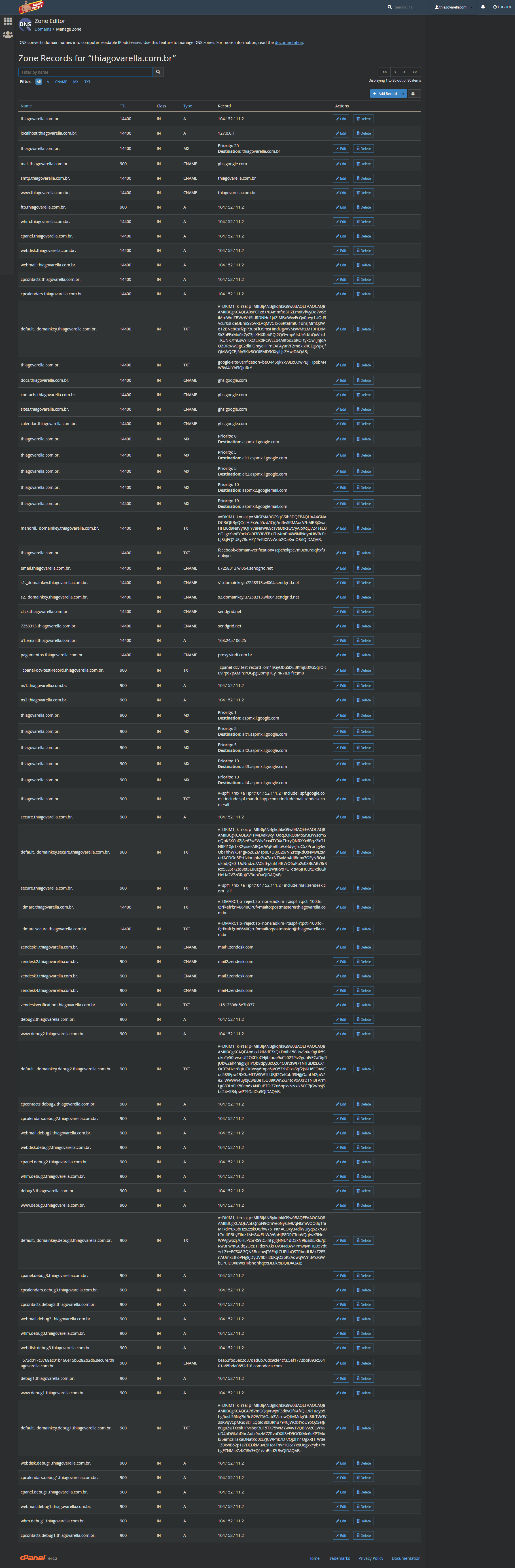Go to the last page of records
The width and height of the screenshot is (515, 1568).
point(415,72)
